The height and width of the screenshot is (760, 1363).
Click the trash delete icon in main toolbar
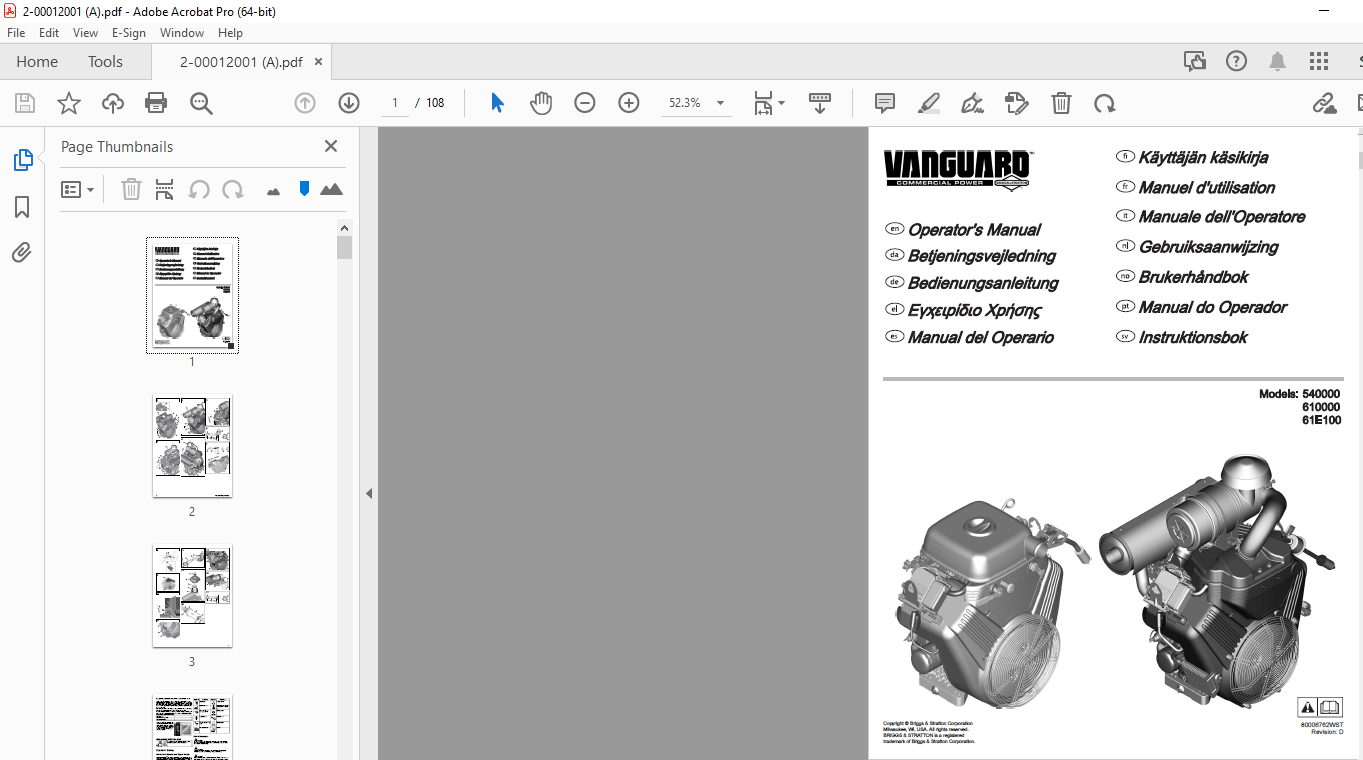pos(1061,103)
